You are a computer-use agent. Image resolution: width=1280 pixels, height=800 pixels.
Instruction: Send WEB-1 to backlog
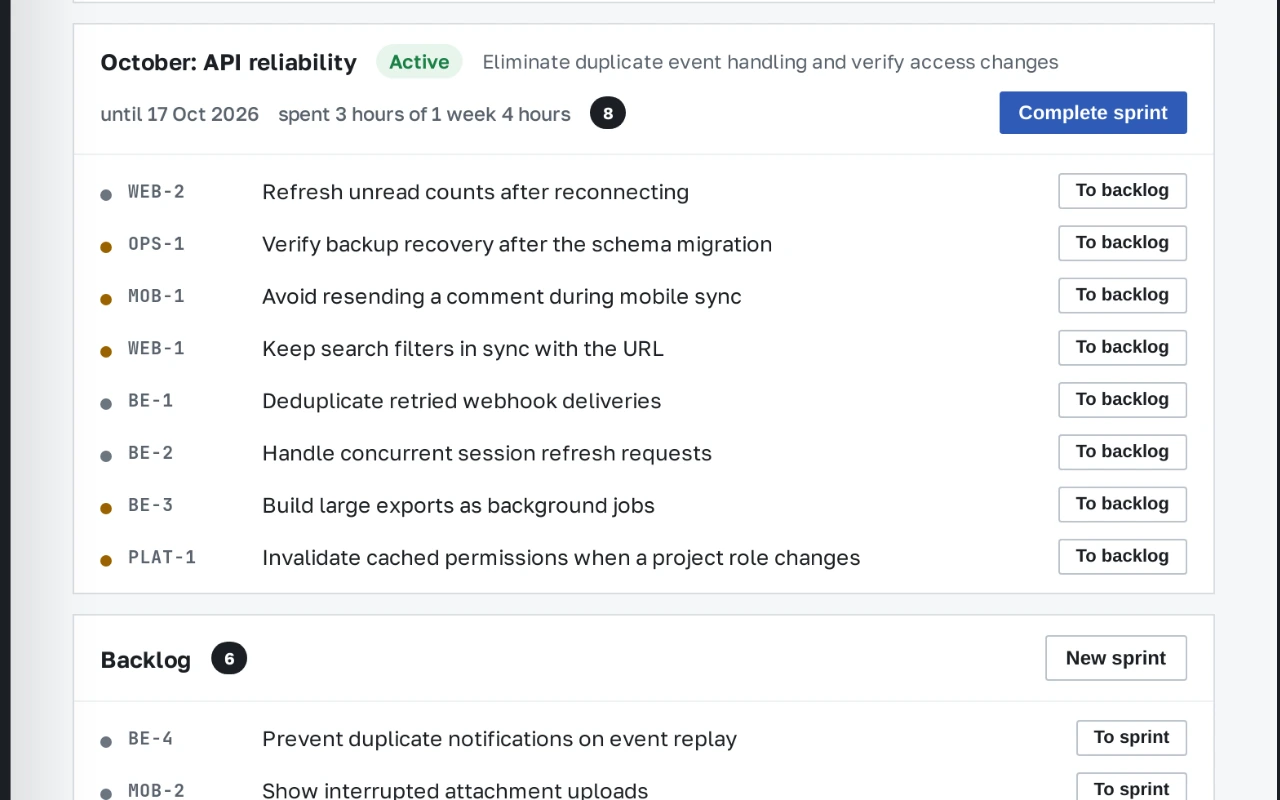pyautogui.click(x=1122, y=347)
